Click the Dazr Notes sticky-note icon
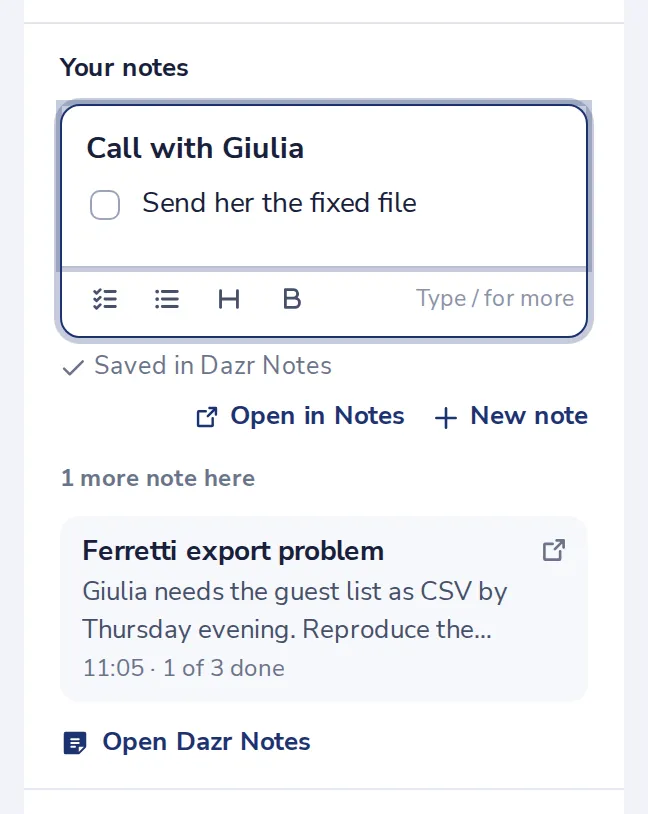This screenshot has height=814, width=648. [x=75, y=742]
